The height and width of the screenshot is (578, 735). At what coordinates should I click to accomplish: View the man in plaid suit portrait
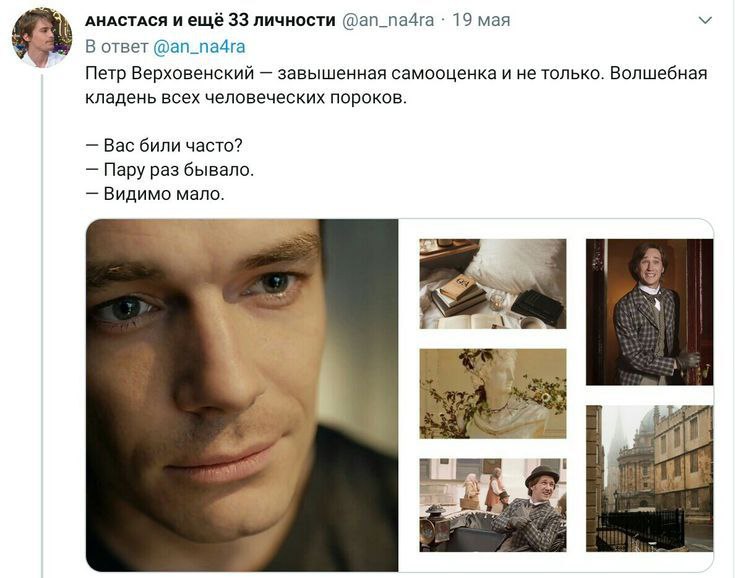(x=649, y=312)
